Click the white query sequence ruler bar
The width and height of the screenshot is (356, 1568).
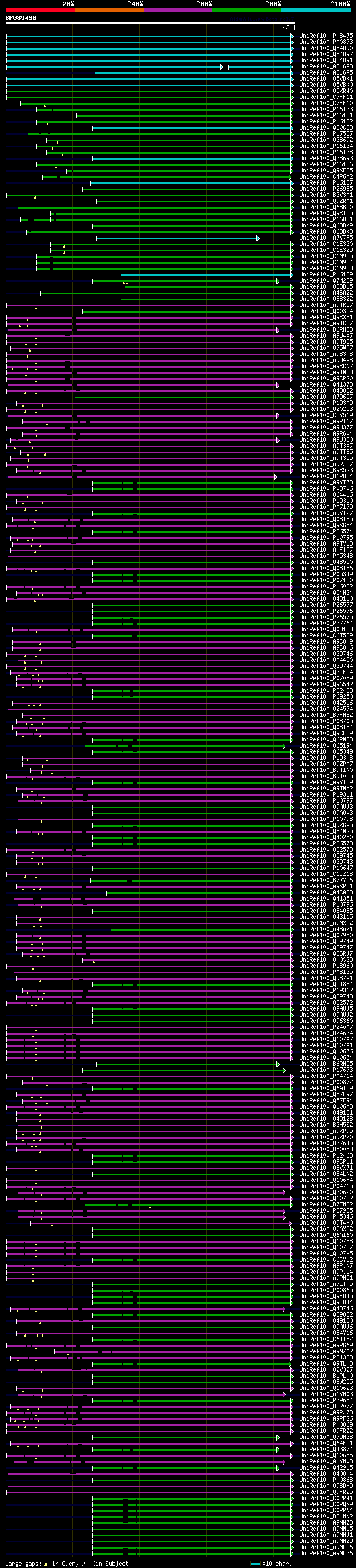[x=150, y=23]
